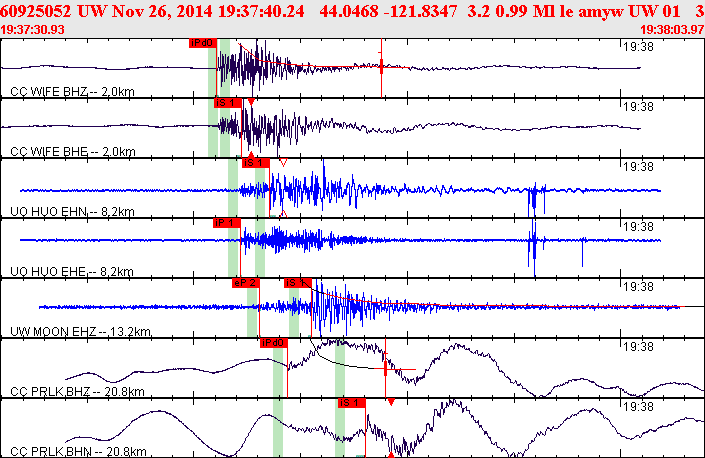The height and width of the screenshot is (458, 705).
Task: Select the CC WIFE BHZ -- 2.0km label
Action: [72, 92]
